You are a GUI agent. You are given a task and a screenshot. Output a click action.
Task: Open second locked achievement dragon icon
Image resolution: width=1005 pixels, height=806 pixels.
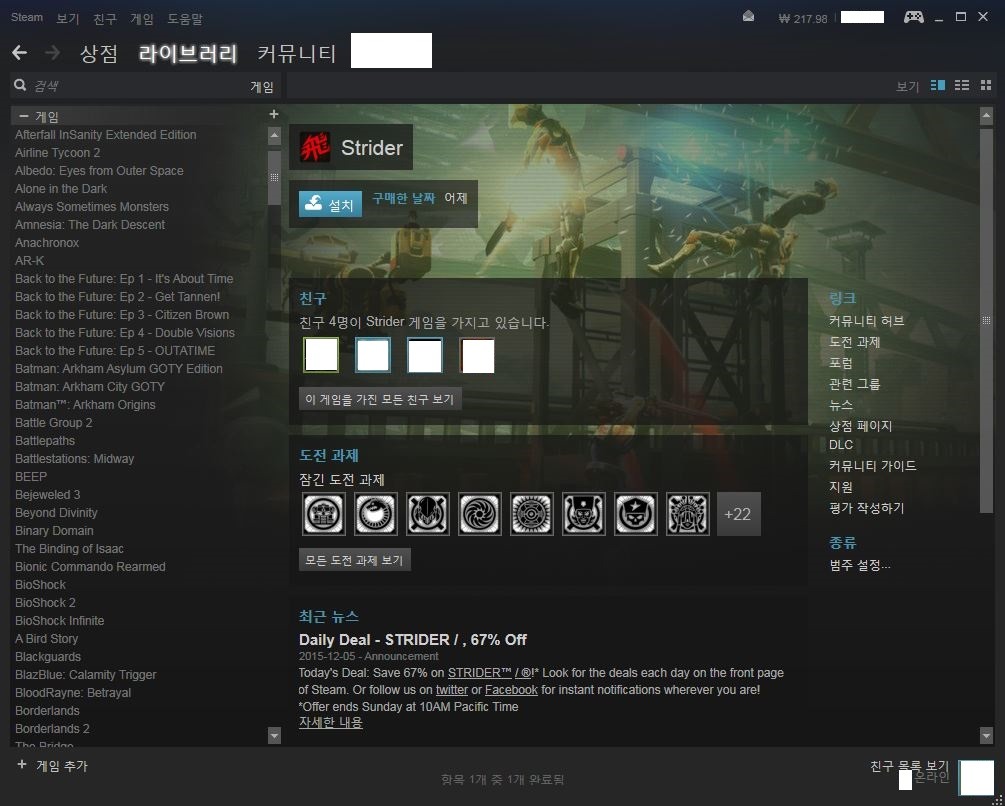376,514
